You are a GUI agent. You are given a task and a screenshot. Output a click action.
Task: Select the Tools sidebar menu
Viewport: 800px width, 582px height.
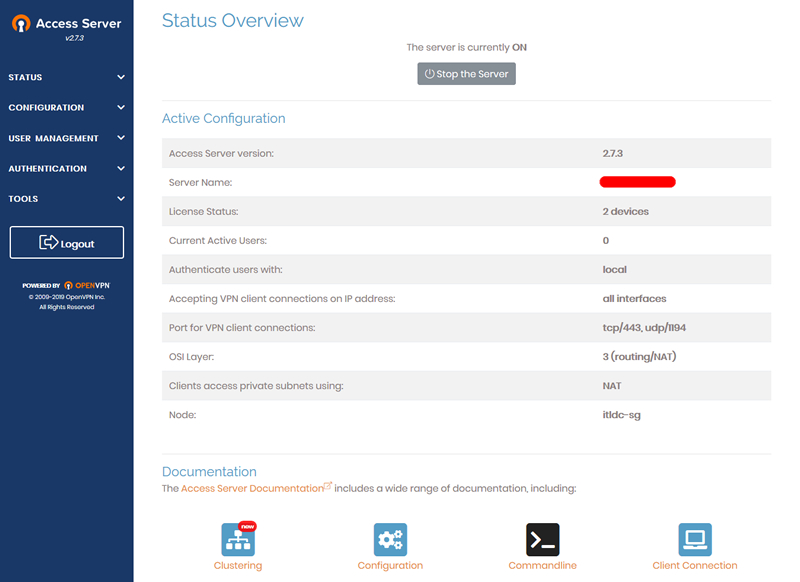tap(24, 199)
